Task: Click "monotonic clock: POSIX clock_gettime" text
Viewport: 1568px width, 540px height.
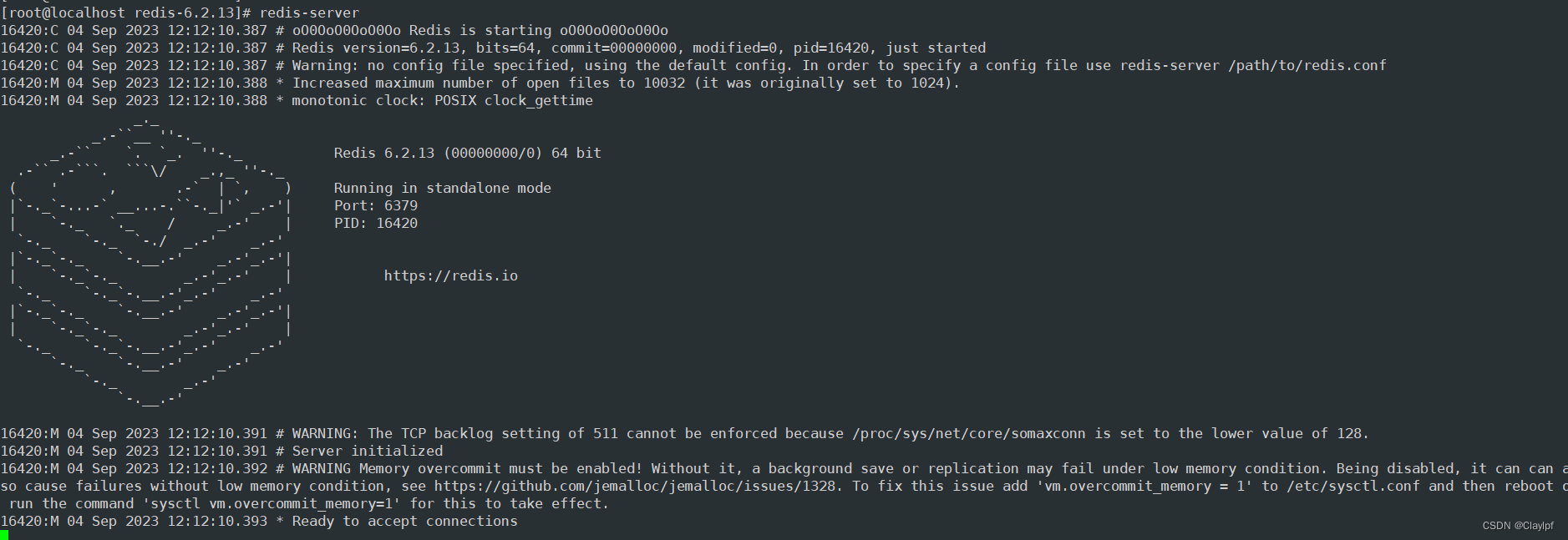Action: pos(442,100)
